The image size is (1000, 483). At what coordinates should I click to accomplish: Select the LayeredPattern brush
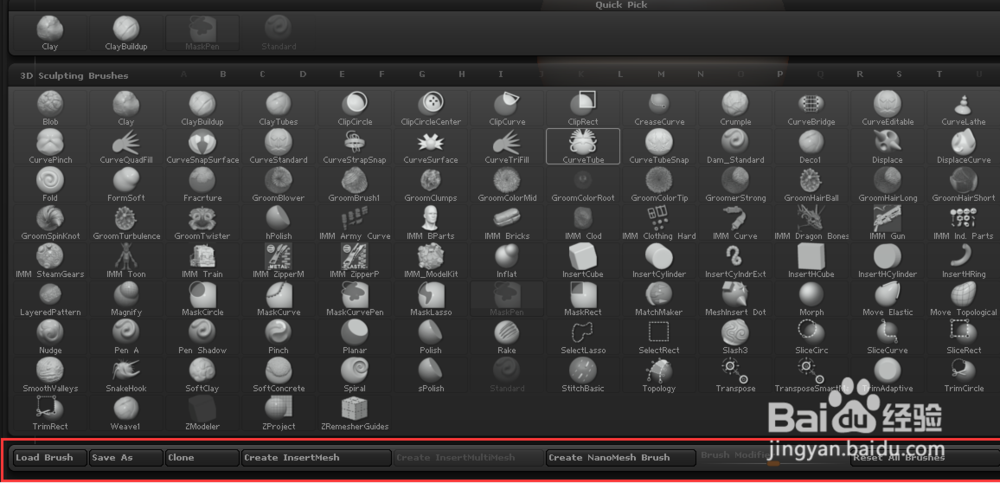[50, 300]
